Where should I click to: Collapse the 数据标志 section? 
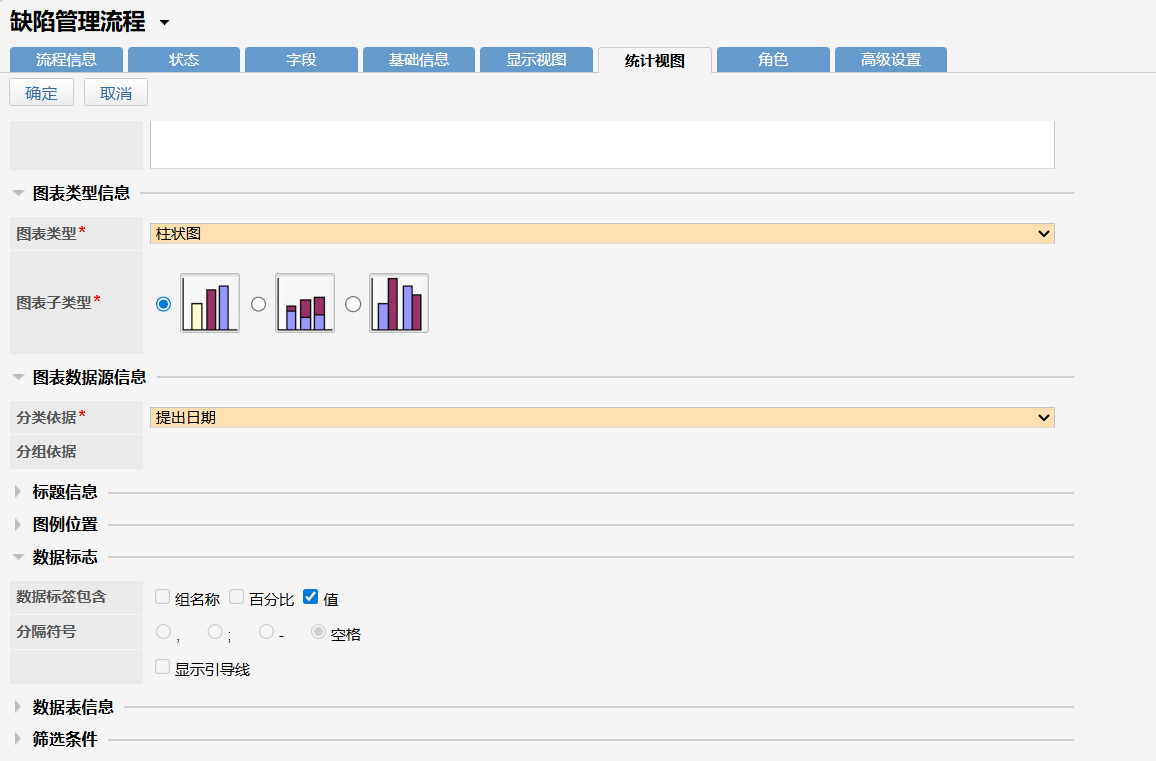(18, 557)
